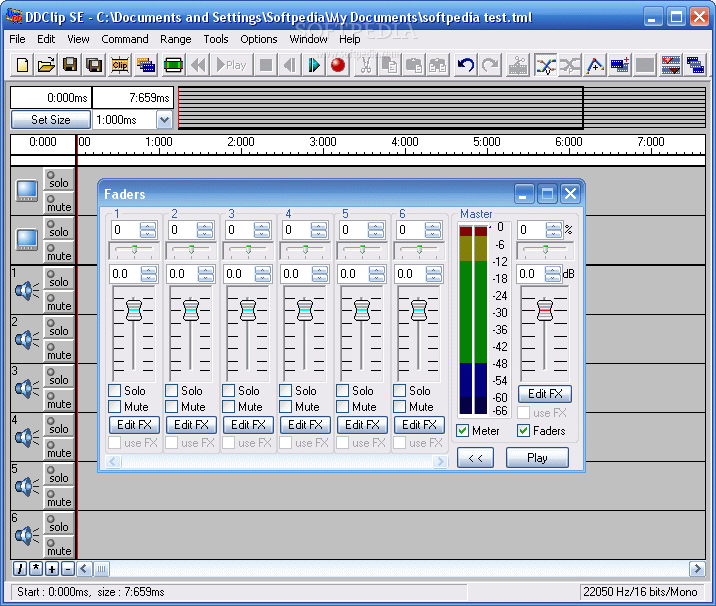
Task: Open the Range menu
Action: [x=175, y=39]
